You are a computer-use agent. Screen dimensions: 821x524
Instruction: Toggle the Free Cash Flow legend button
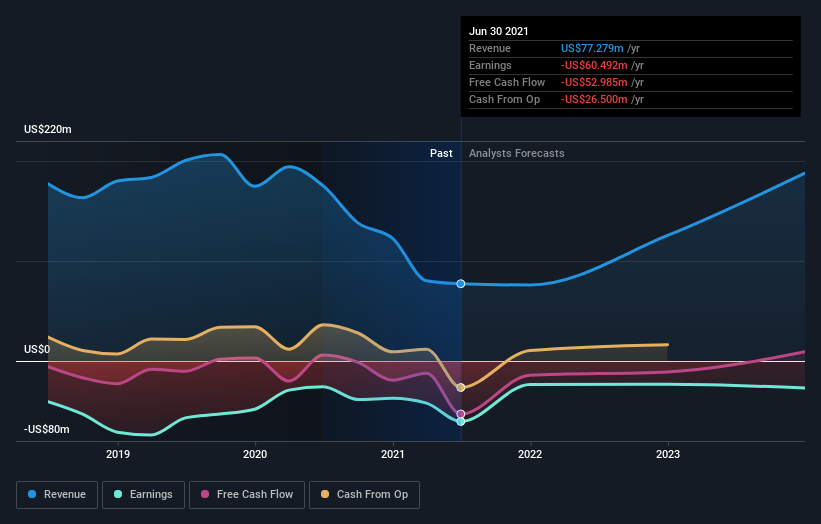tap(247, 495)
